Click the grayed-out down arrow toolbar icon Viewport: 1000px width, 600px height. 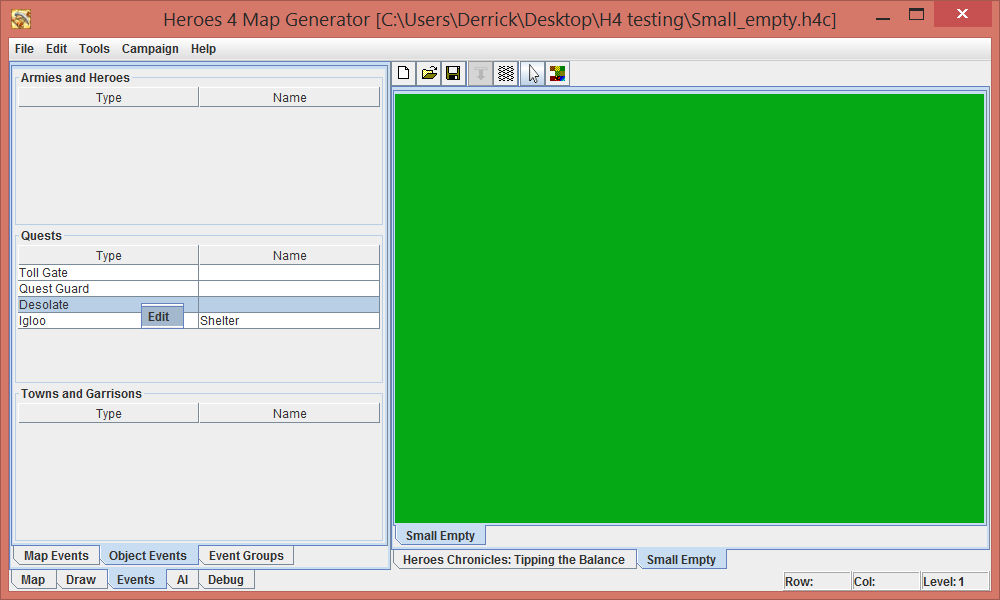pyautogui.click(x=481, y=73)
